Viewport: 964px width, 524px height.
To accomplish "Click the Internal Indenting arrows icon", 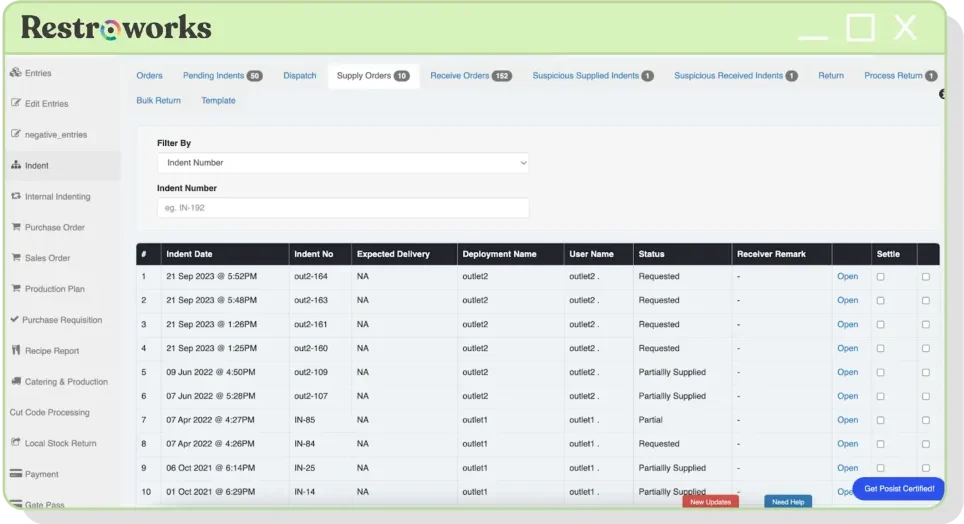I will (16, 196).
